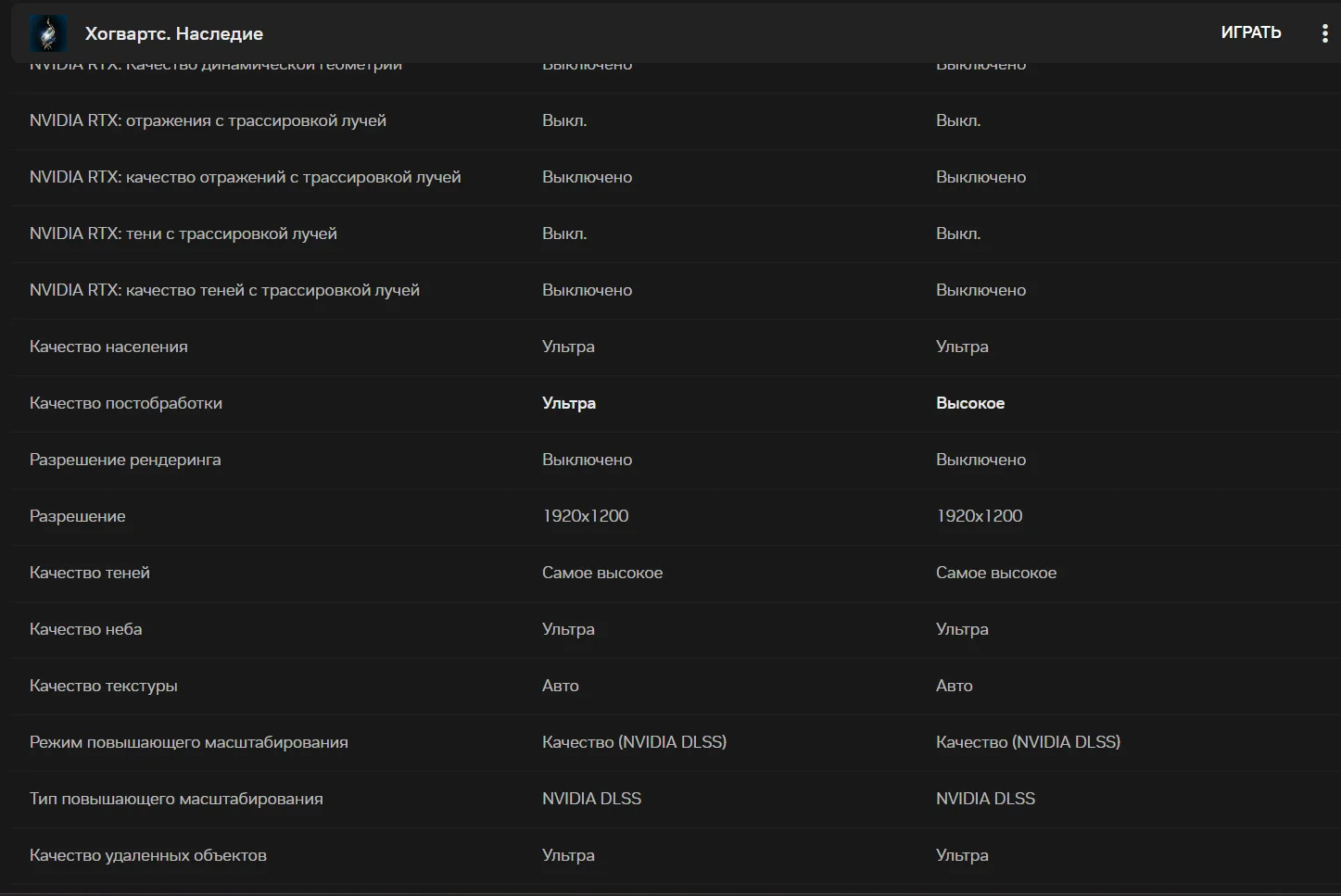Select the Качество неба setting label
The image size is (1341, 896).
click(x=86, y=629)
